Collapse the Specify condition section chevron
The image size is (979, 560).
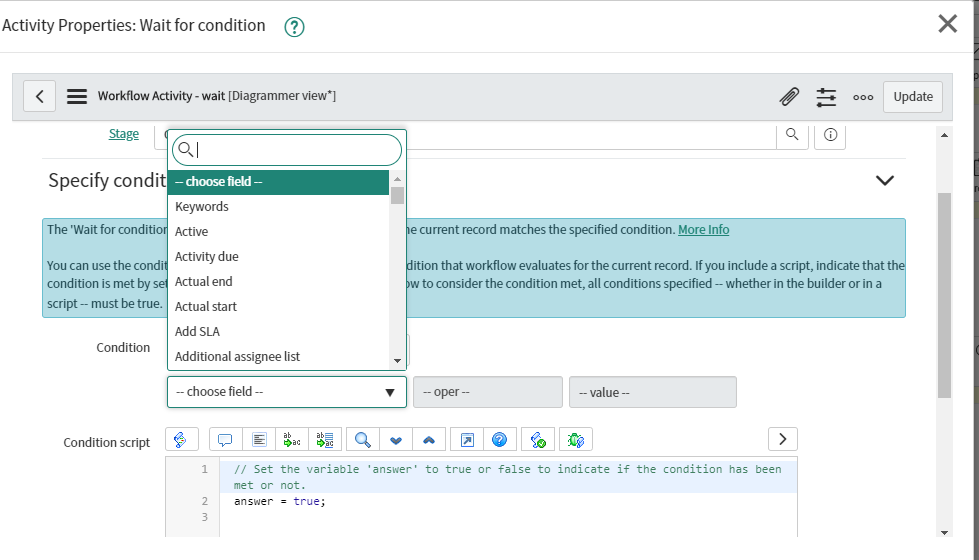pyautogui.click(x=885, y=180)
